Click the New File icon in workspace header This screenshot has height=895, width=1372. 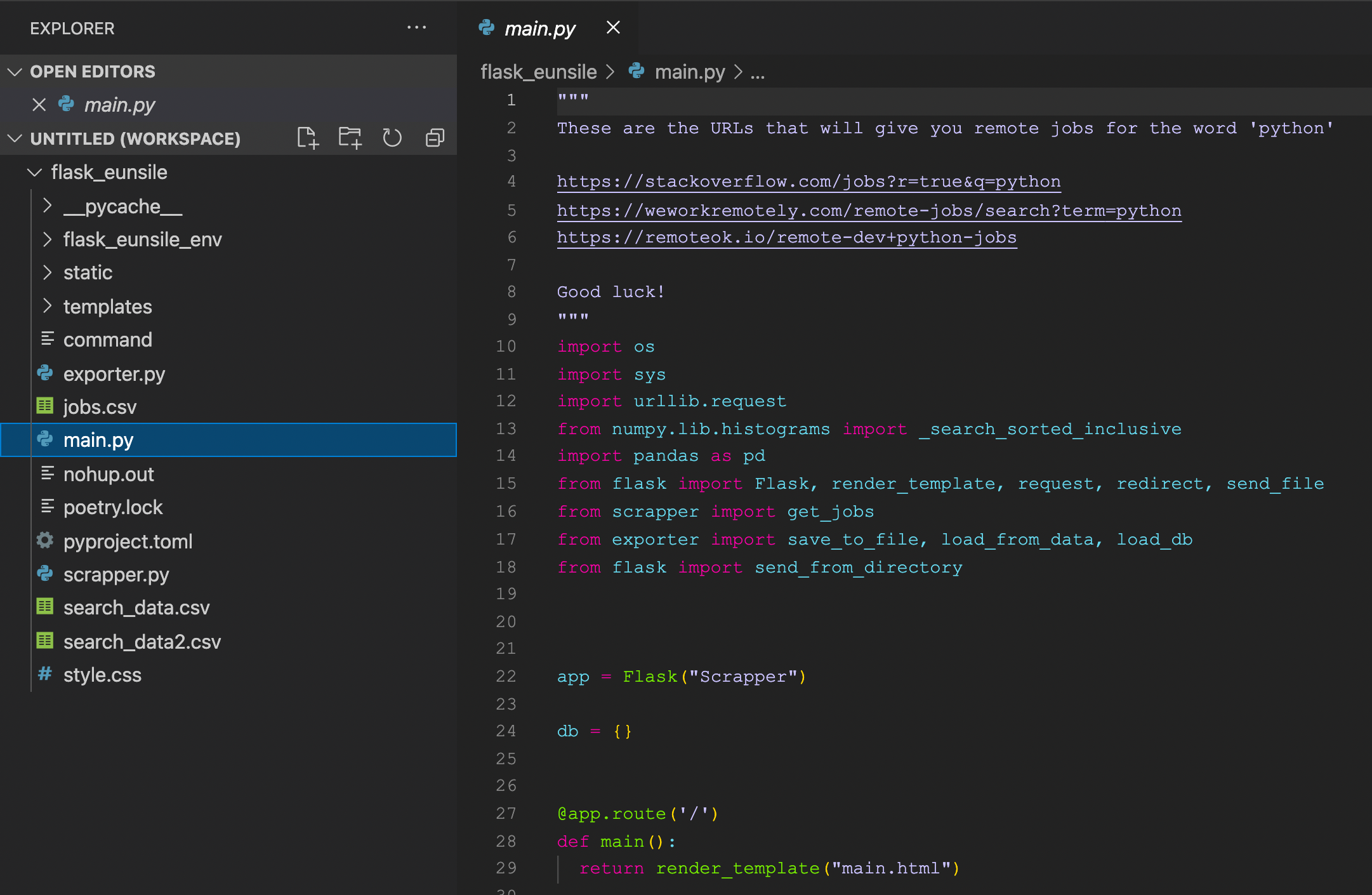click(308, 138)
